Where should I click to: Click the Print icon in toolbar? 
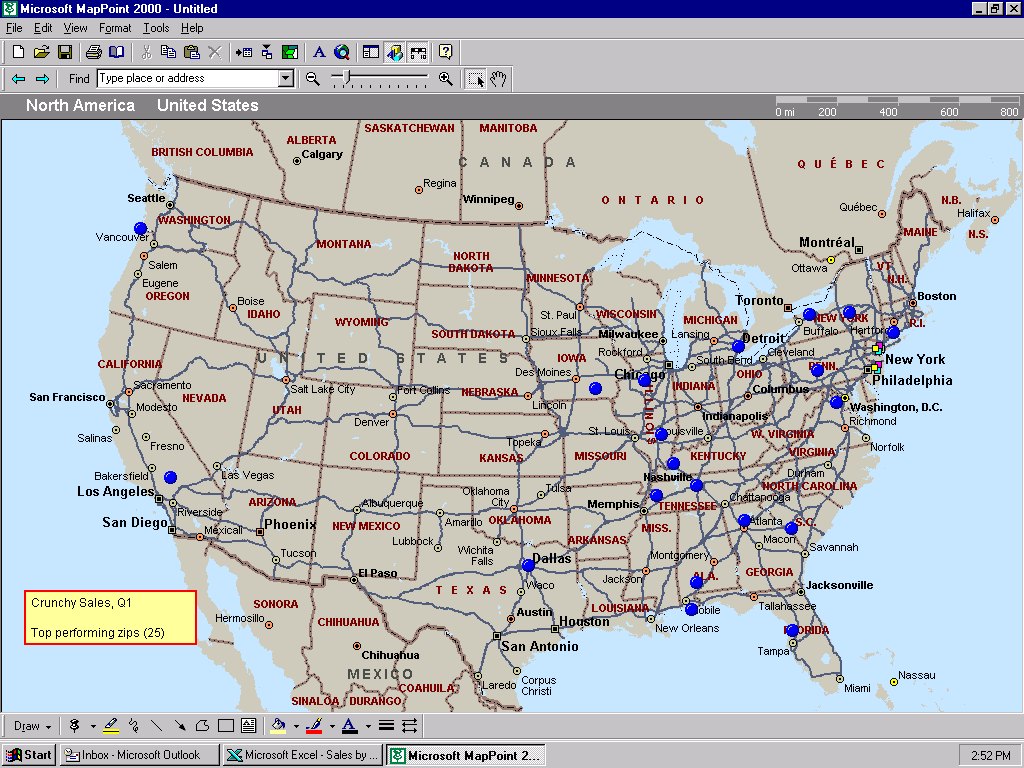(x=93, y=52)
